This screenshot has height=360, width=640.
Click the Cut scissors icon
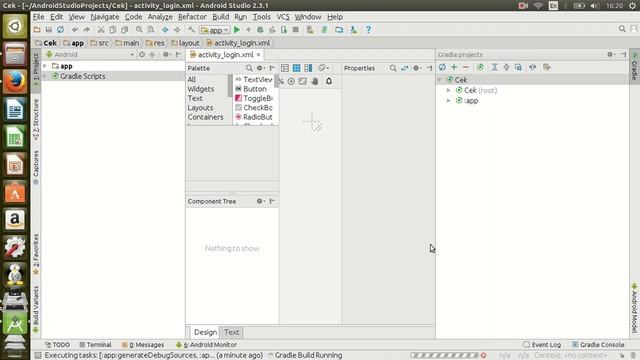(101, 30)
